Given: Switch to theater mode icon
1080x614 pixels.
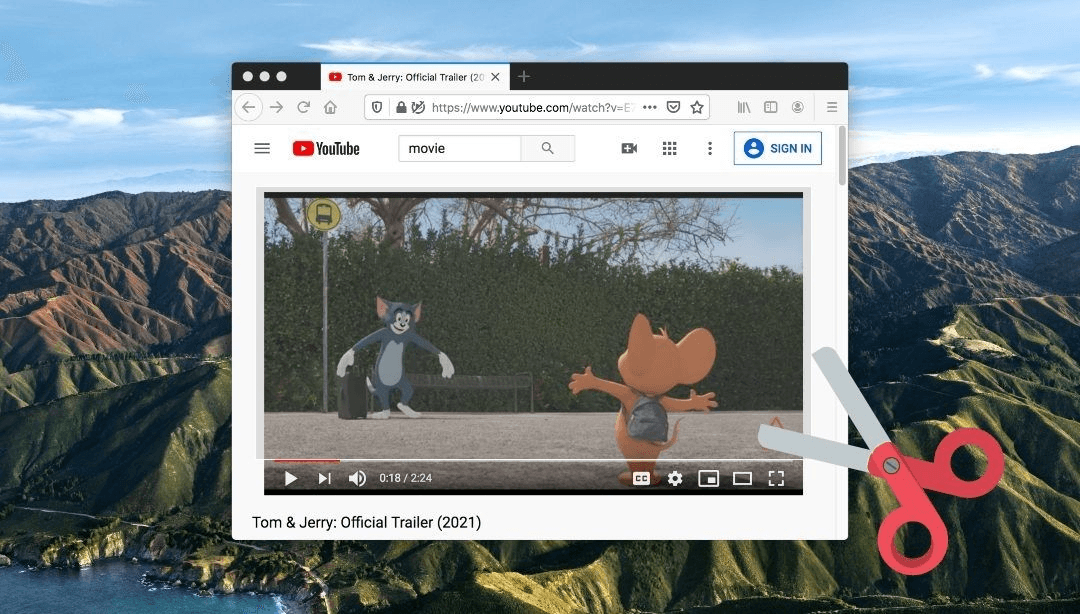Looking at the screenshot, I should (742, 478).
